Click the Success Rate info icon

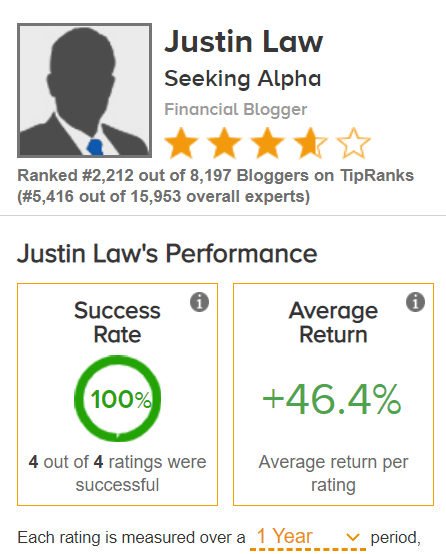199,302
